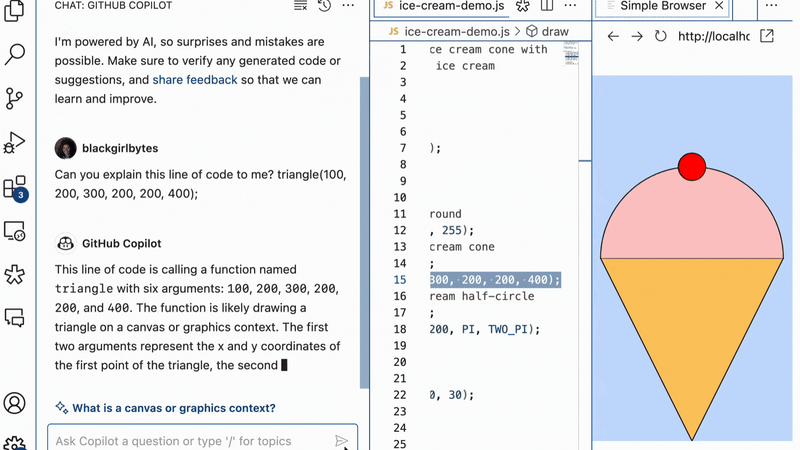Image resolution: width=800 pixels, height=450 pixels.
Task: Click the Simple Browser URL field
Action: point(713,36)
